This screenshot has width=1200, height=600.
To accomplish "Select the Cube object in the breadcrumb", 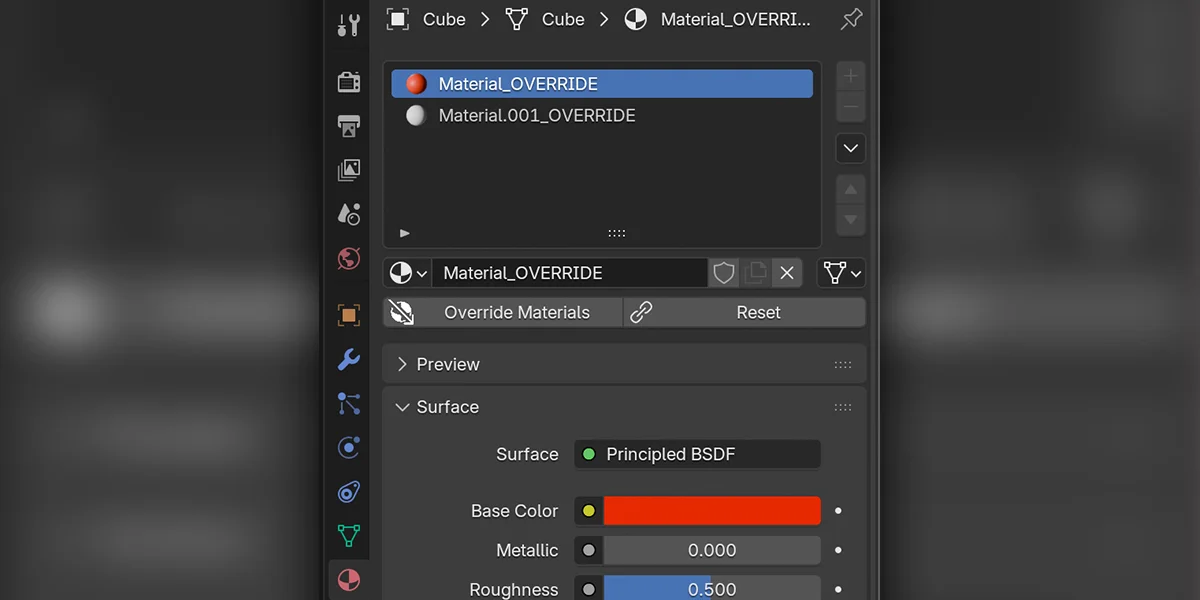I will pos(444,19).
